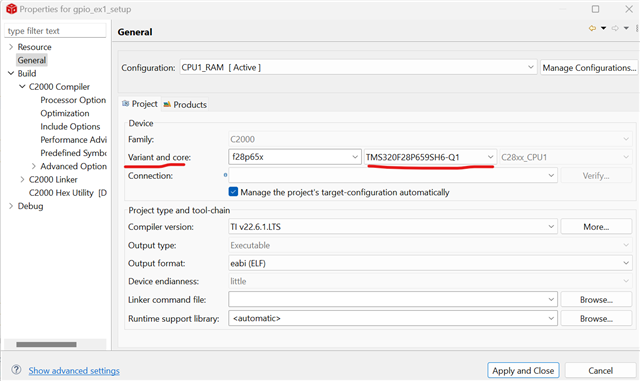Click Apply and Close button
640x381 pixels.
point(523,370)
